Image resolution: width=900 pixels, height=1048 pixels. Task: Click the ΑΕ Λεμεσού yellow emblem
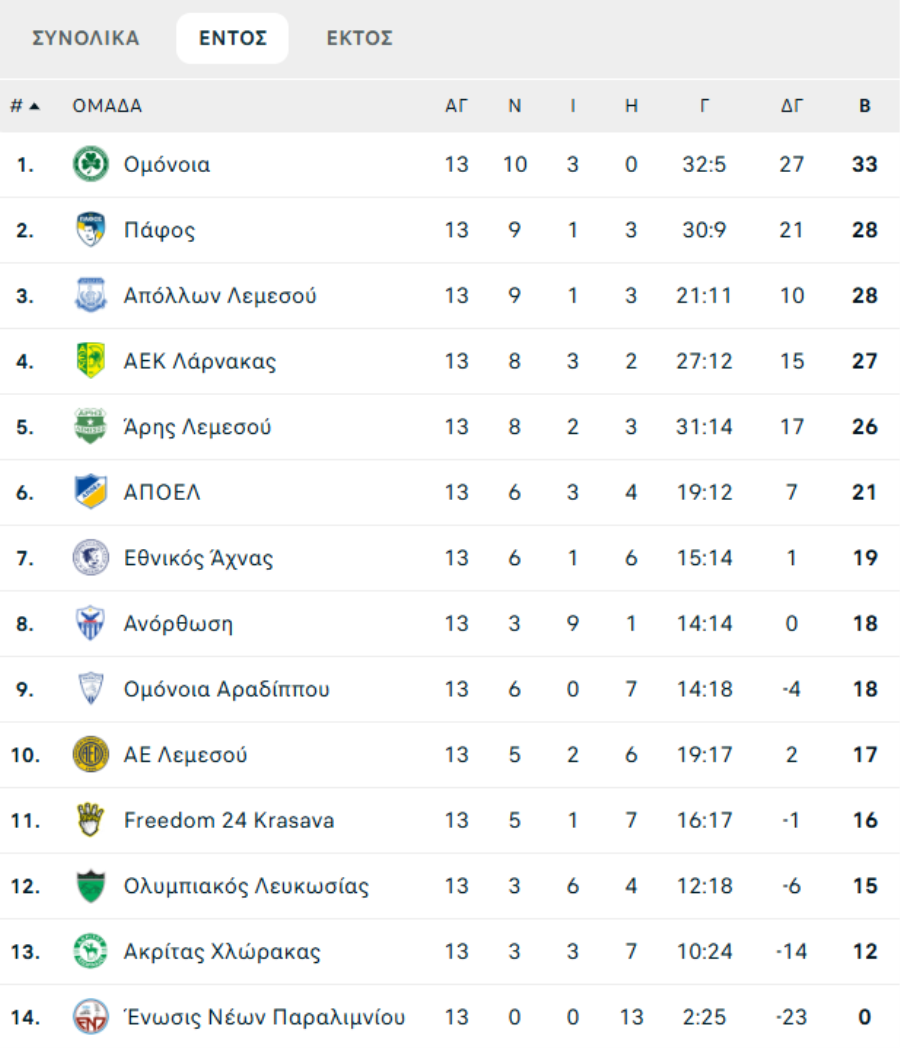coord(91,754)
